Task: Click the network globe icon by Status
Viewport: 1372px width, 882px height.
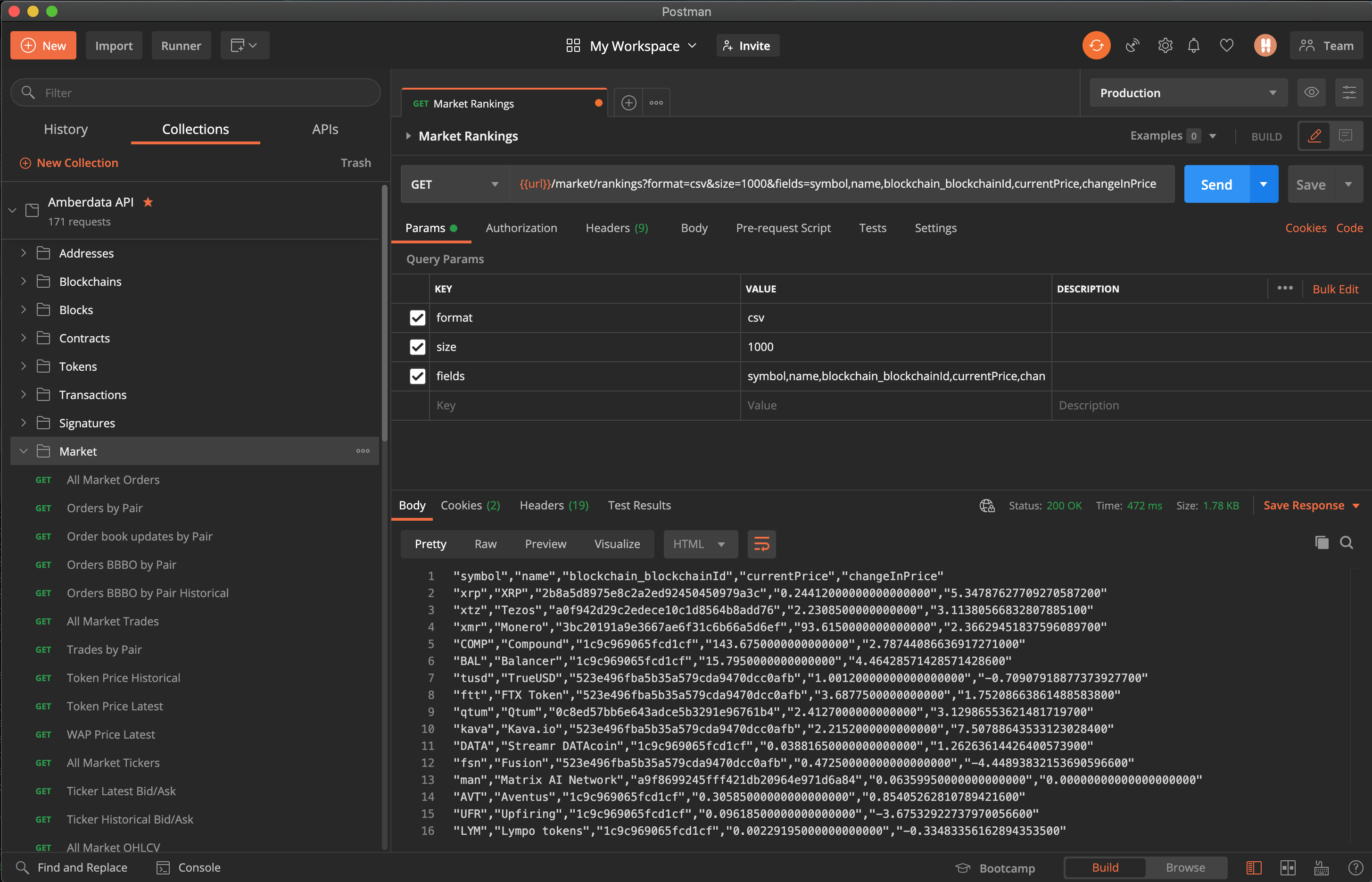Action: 987,506
